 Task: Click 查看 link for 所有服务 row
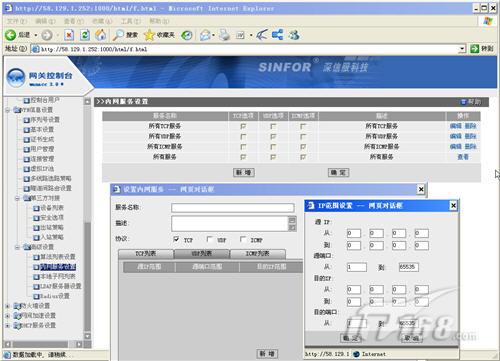[463, 157]
